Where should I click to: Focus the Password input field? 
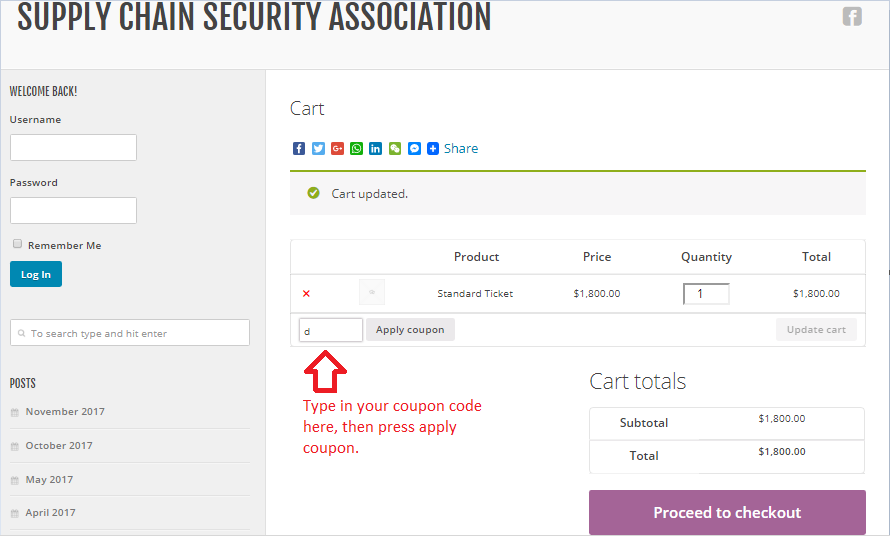(73, 211)
